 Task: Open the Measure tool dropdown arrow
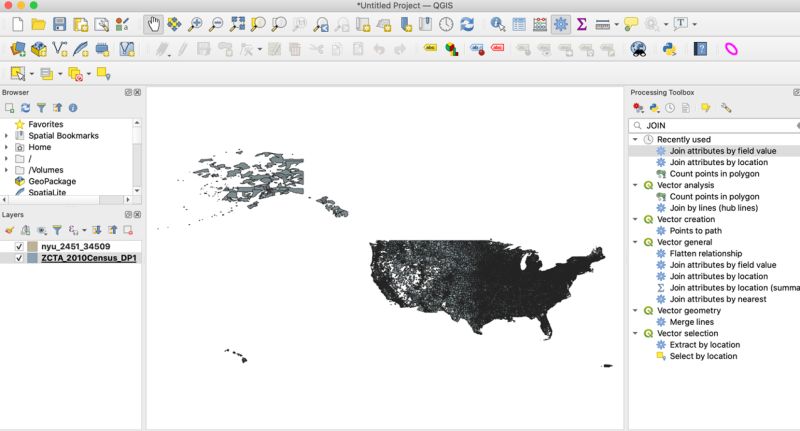(x=616, y=24)
